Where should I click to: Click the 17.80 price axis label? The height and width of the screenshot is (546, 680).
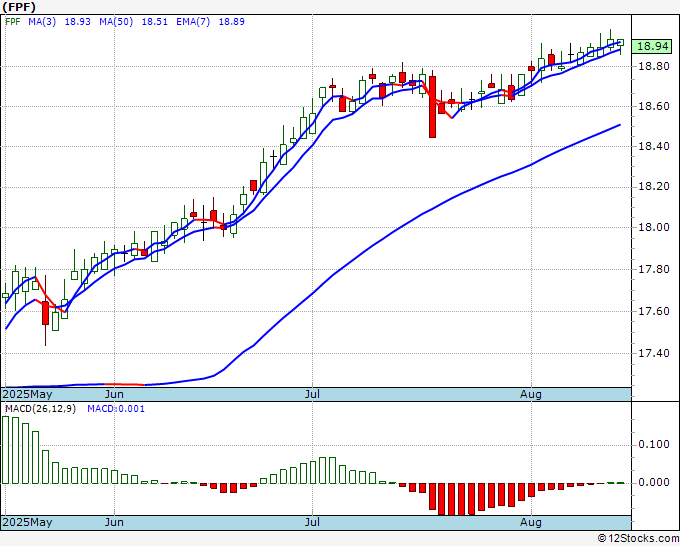tap(654, 269)
